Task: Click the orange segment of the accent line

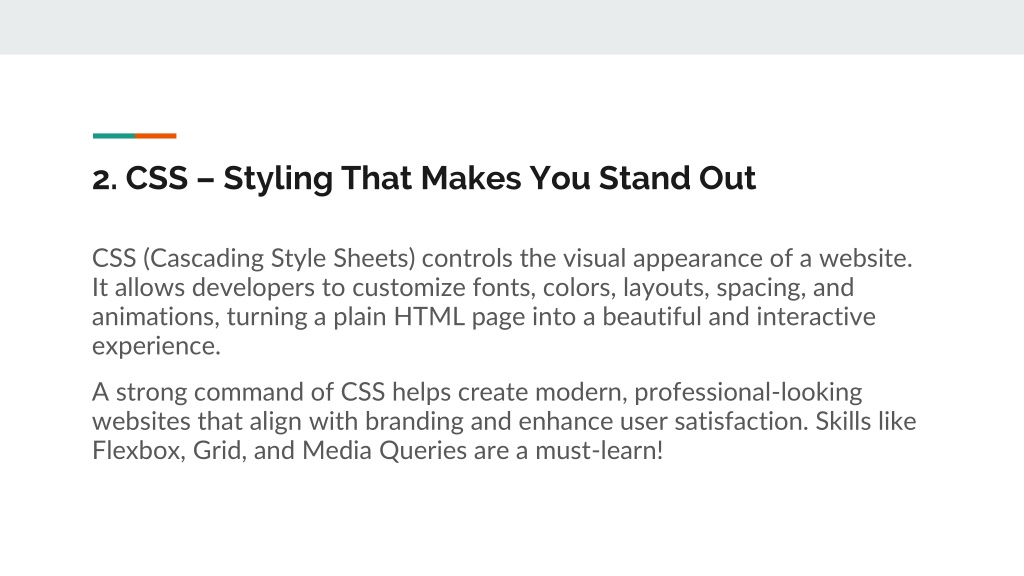Action: pos(155,136)
